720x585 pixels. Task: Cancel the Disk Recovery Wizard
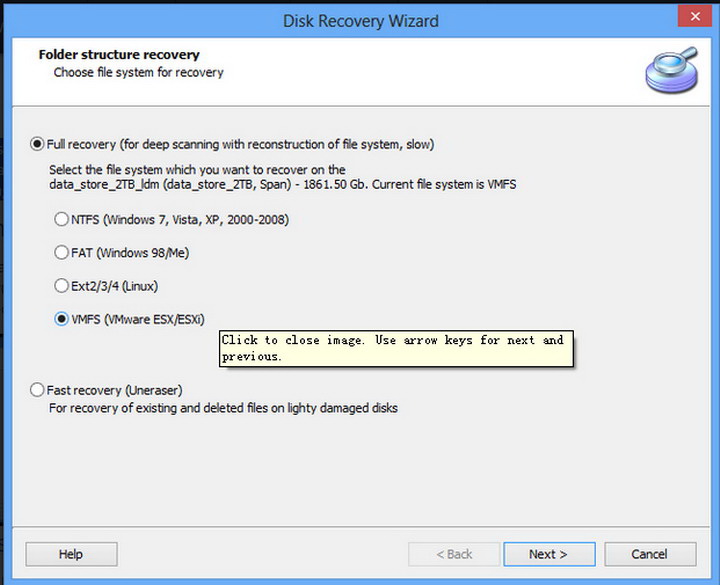649,554
